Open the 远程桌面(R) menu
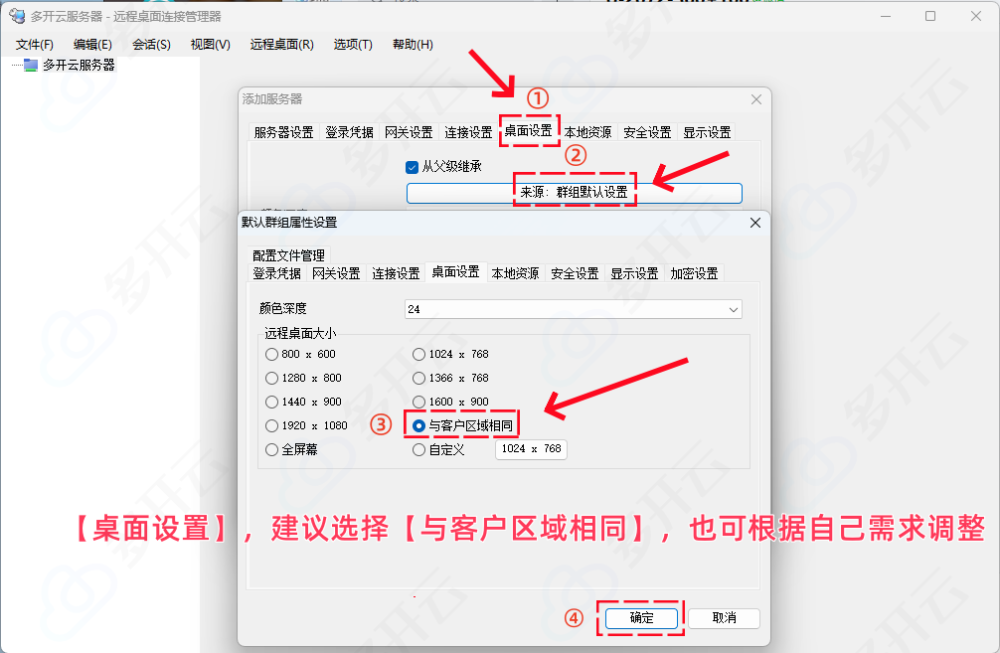Screen dimensions: 1000x653 tap(282, 45)
